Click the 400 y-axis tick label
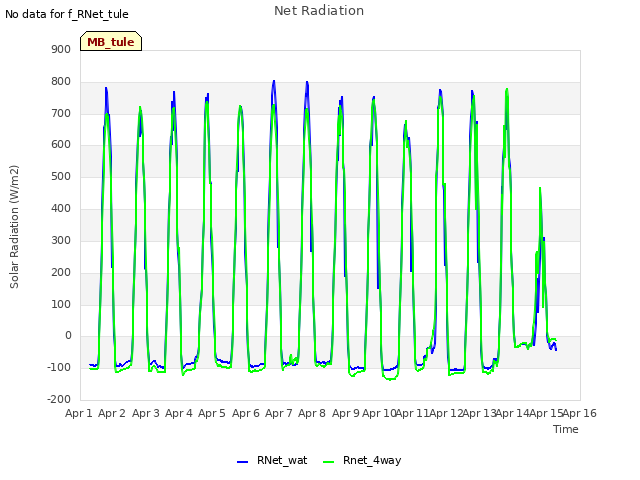 pyautogui.click(x=61, y=209)
